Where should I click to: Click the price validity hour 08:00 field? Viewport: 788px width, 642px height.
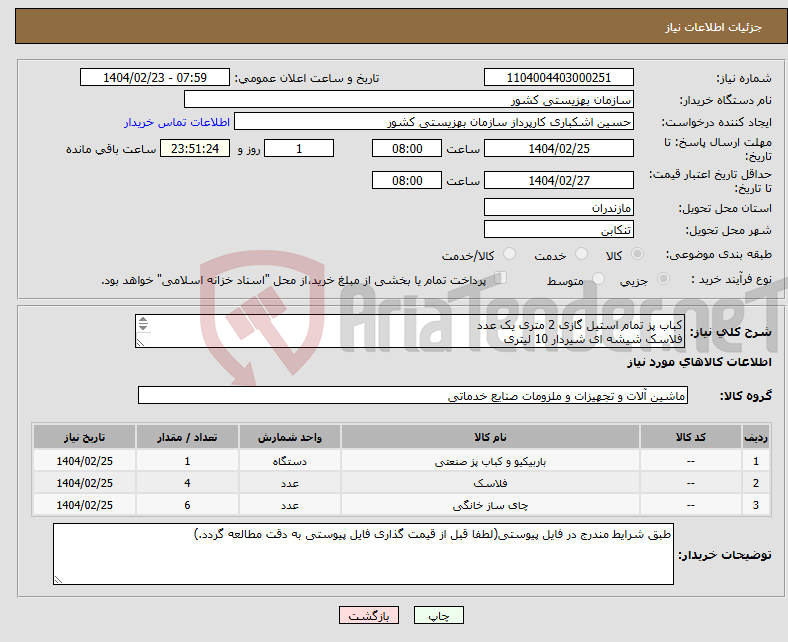point(407,180)
